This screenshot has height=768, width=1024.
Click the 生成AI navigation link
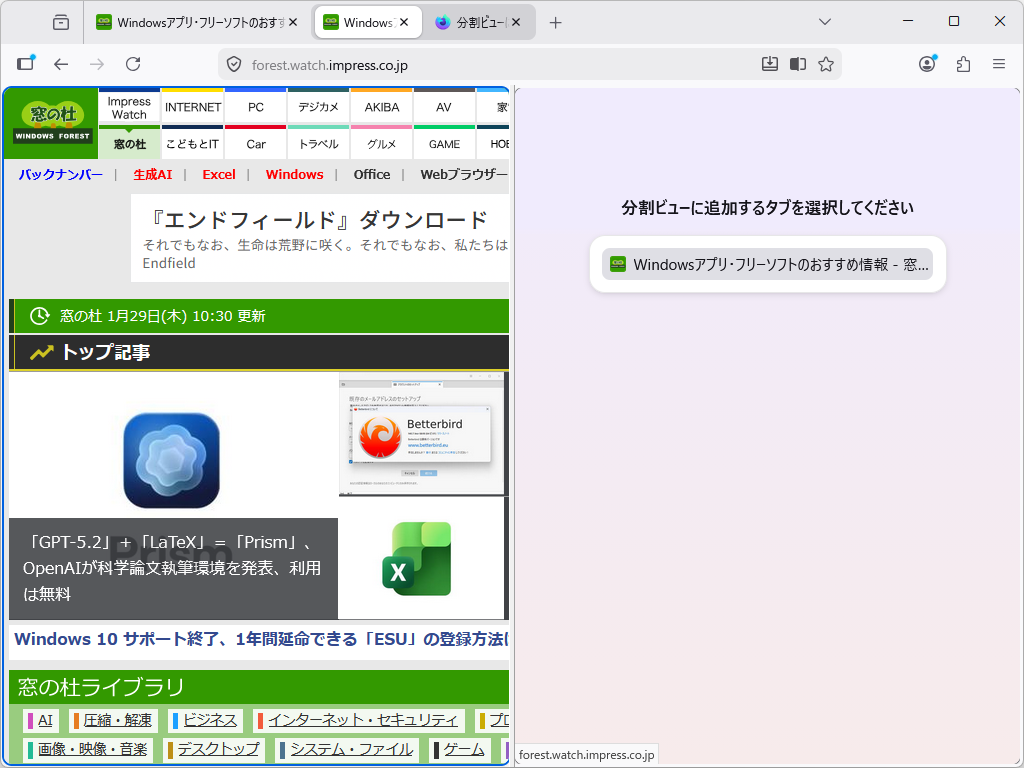[152, 174]
